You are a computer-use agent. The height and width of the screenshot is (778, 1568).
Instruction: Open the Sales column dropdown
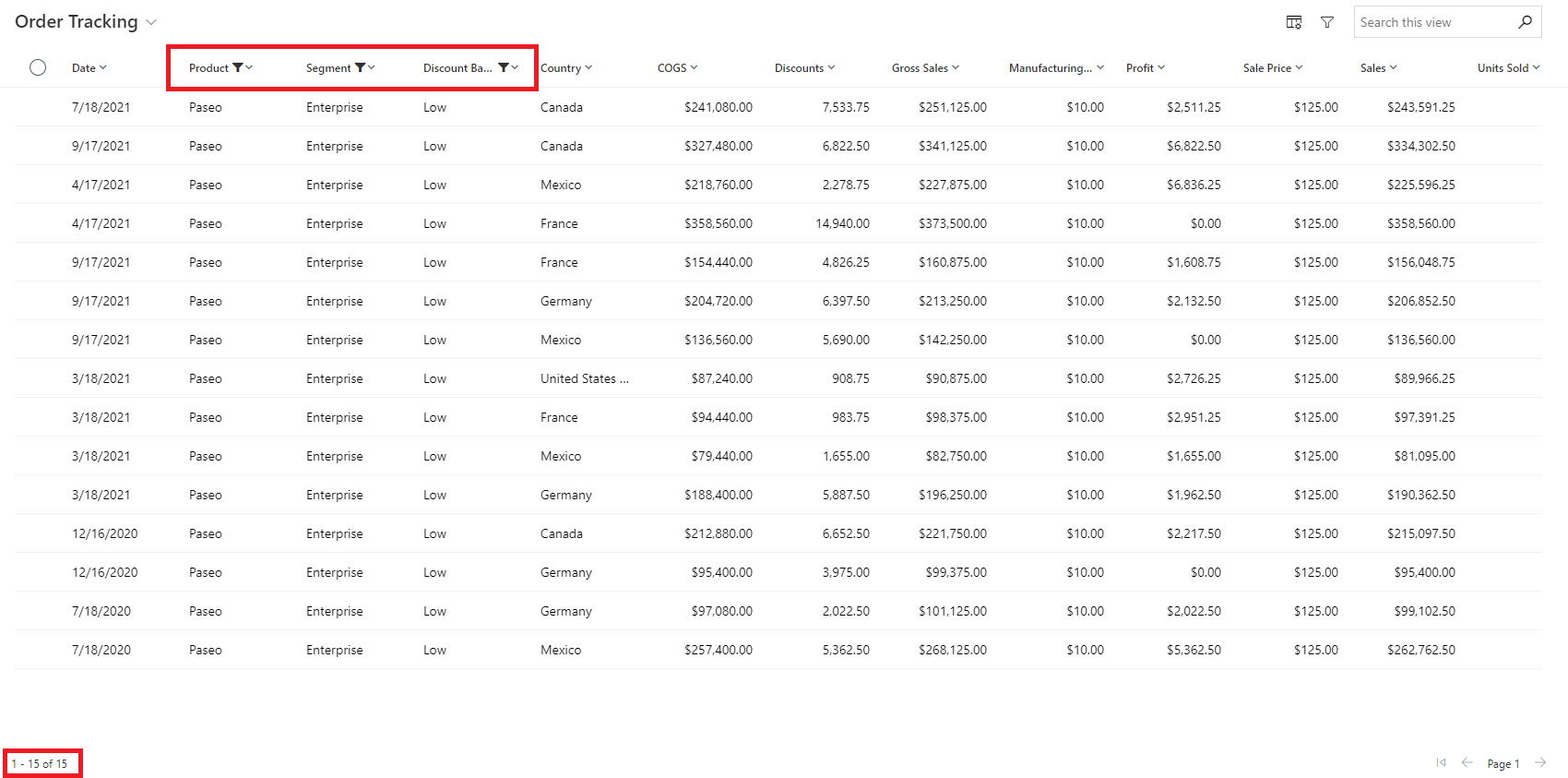[x=1393, y=67]
